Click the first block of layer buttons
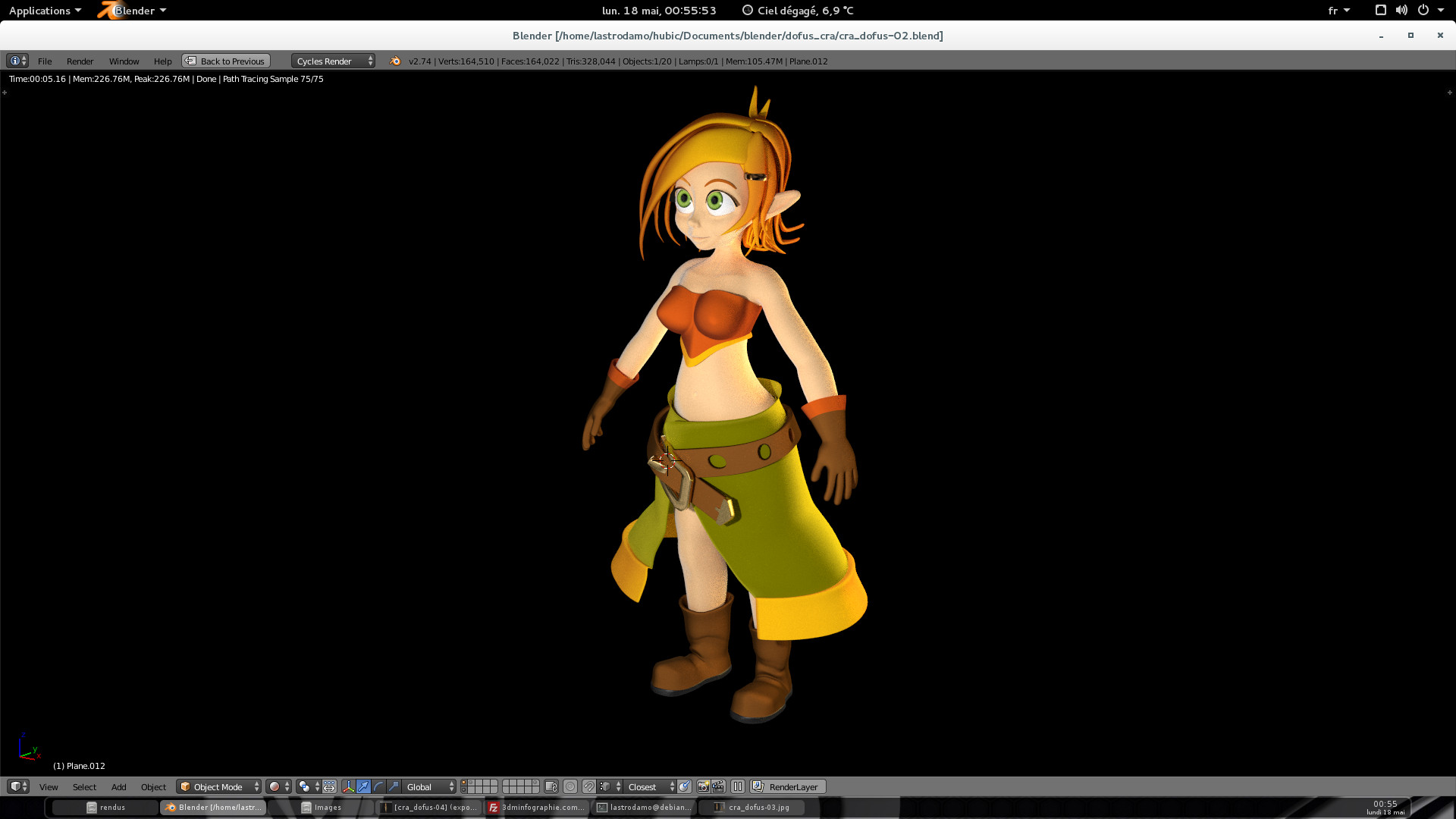Image resolution: width=1456 pixels, height=819 pixels. (479, 786)
